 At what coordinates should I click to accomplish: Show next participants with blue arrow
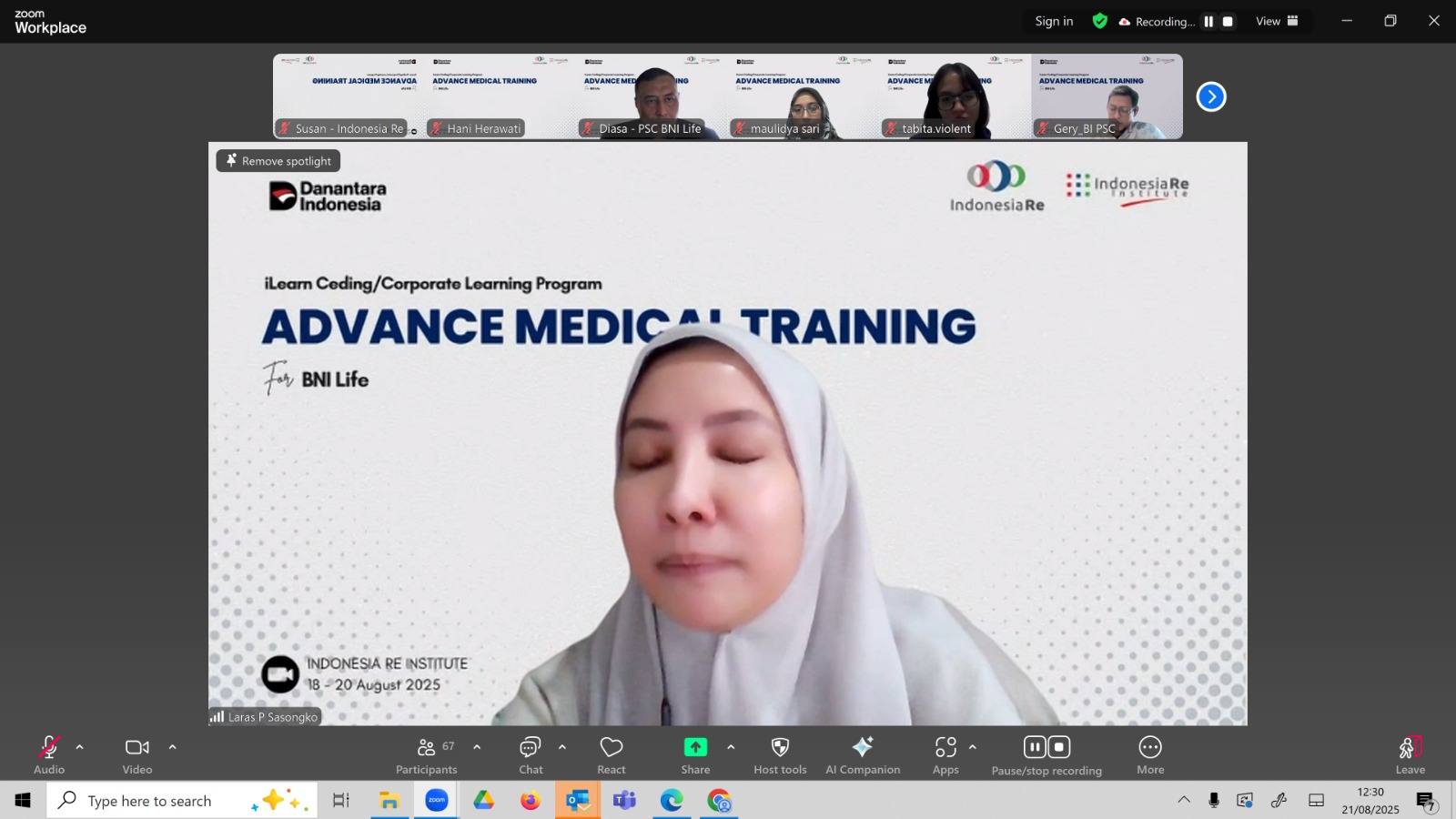(1211, 96)
